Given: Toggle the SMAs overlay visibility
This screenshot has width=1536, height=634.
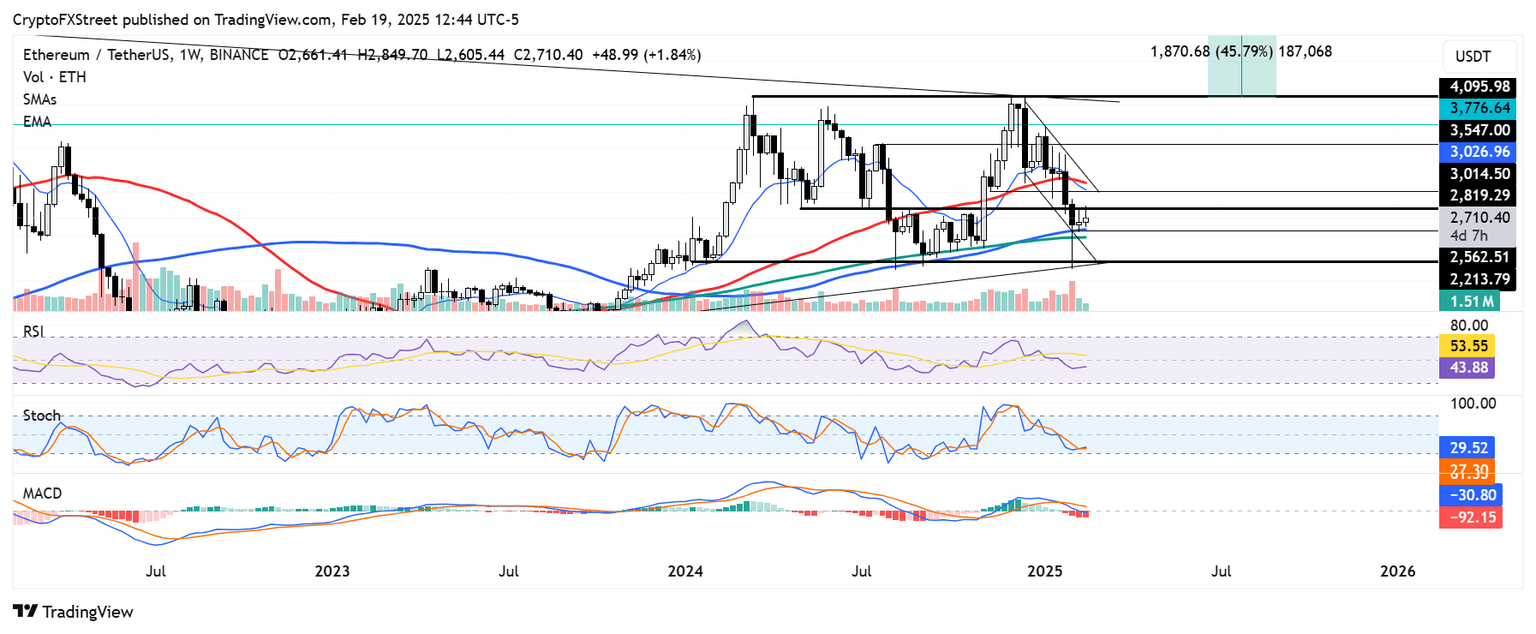Looking at the screenshot, I should point(37,99).
